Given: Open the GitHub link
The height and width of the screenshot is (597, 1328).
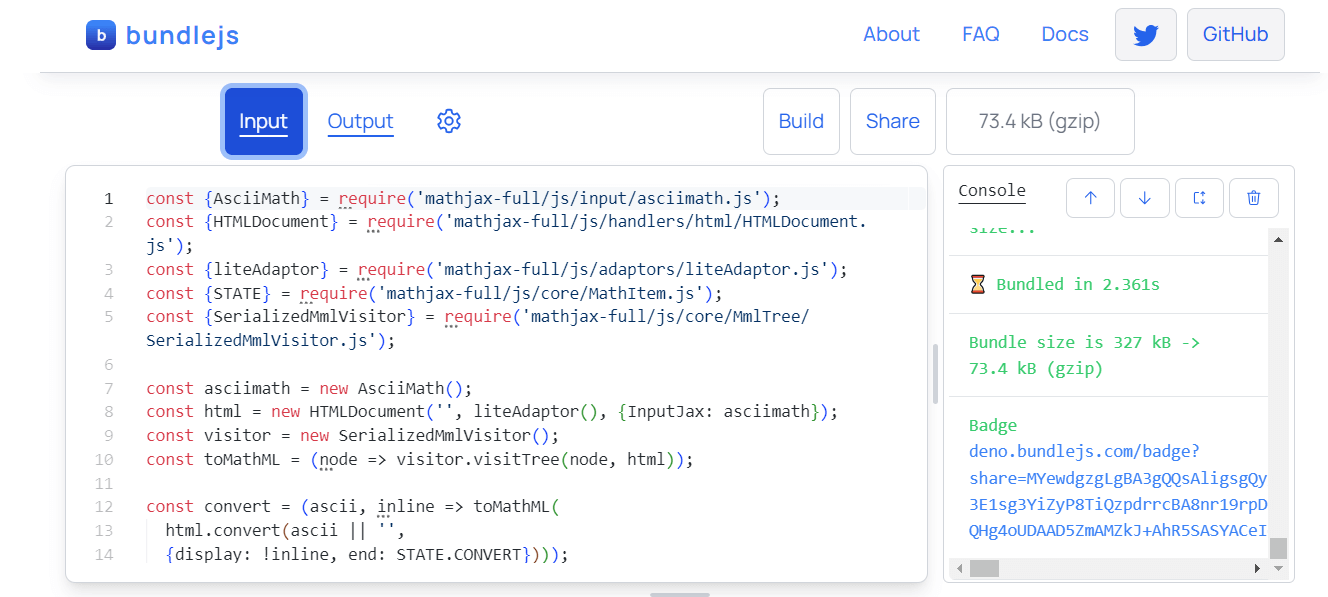Looking at the screenshot, I should pyautogui.click(x=1235, y=35).
